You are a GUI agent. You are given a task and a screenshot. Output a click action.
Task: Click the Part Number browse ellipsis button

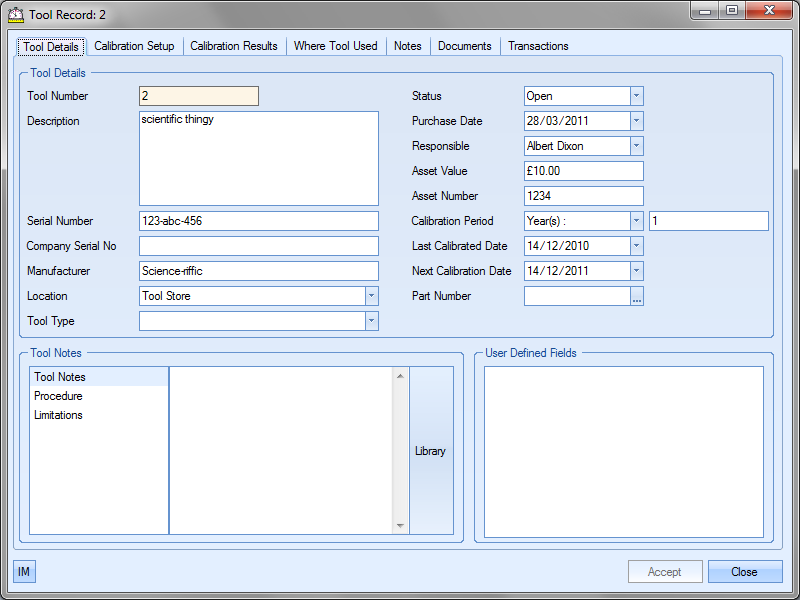point(637,296)
